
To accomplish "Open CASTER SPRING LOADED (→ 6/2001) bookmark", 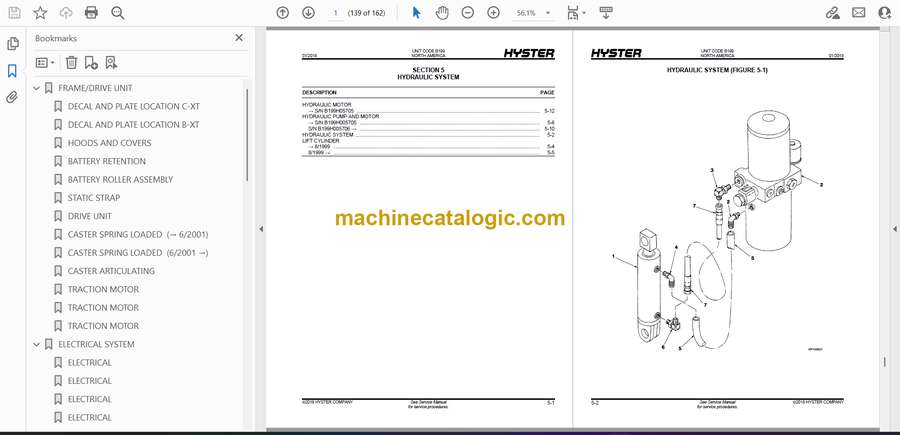I will click(138, 235).
